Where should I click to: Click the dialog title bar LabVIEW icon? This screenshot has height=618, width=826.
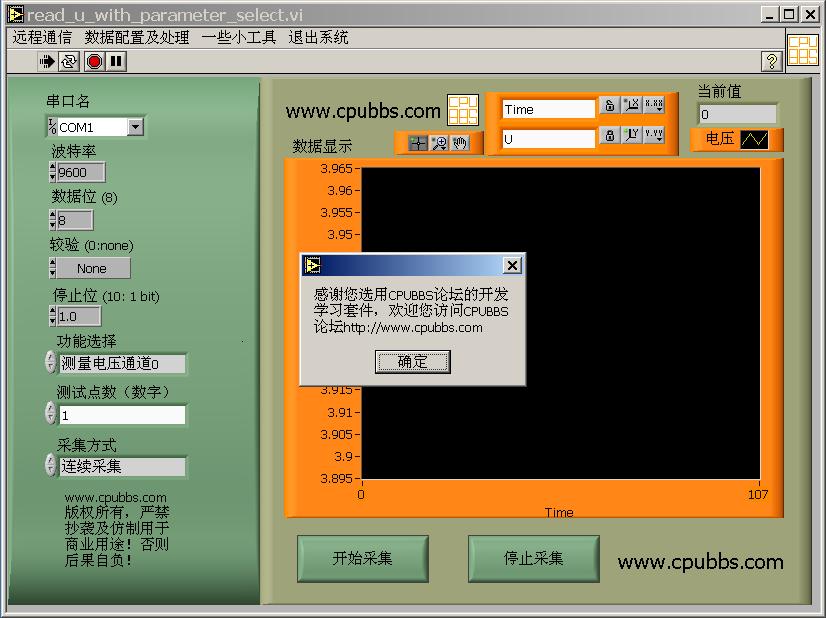tap(312, 265)
